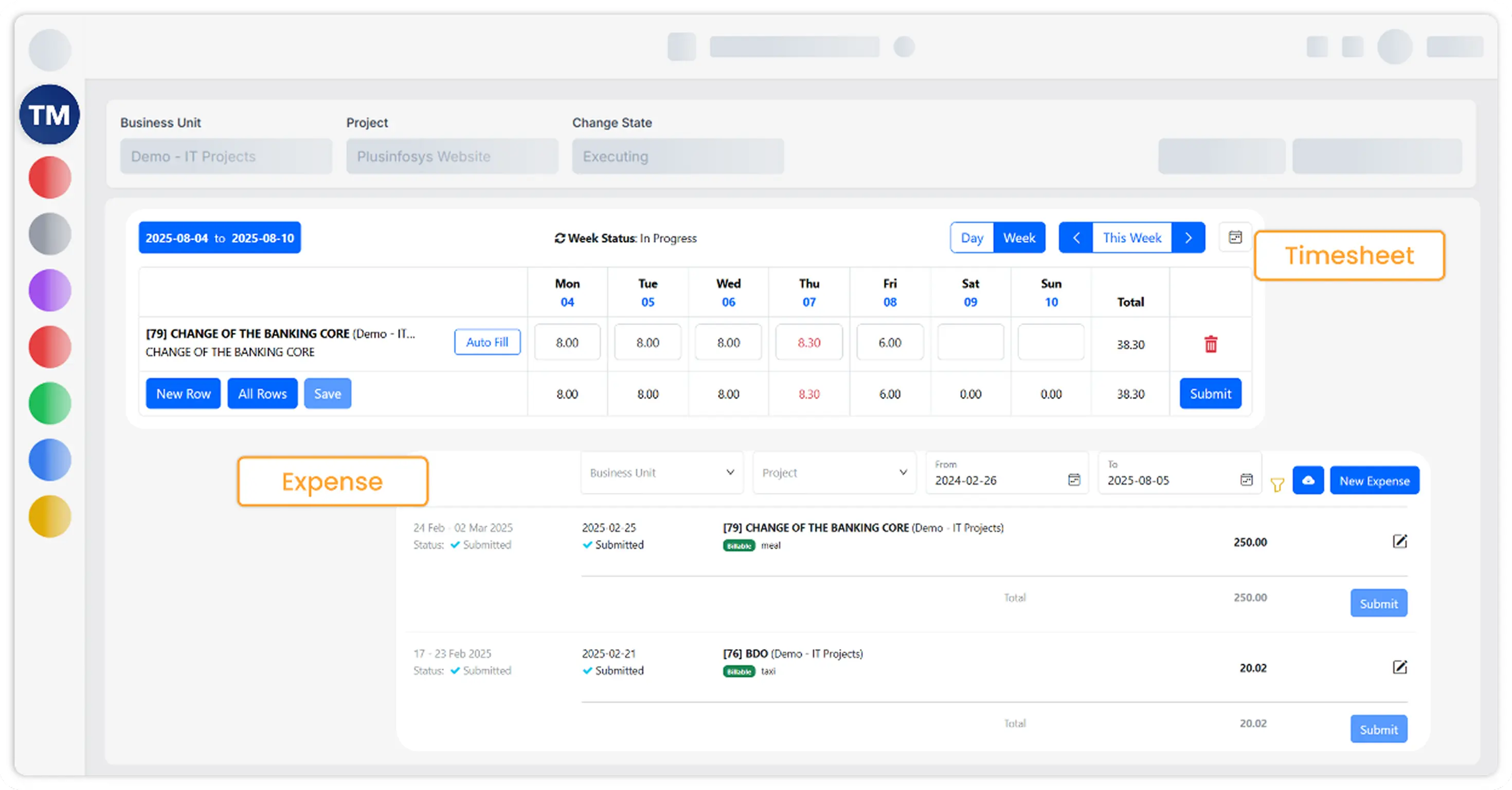Click the Auto Fill button
This screenshot has width=1512, height=790.
pos(487,342)
